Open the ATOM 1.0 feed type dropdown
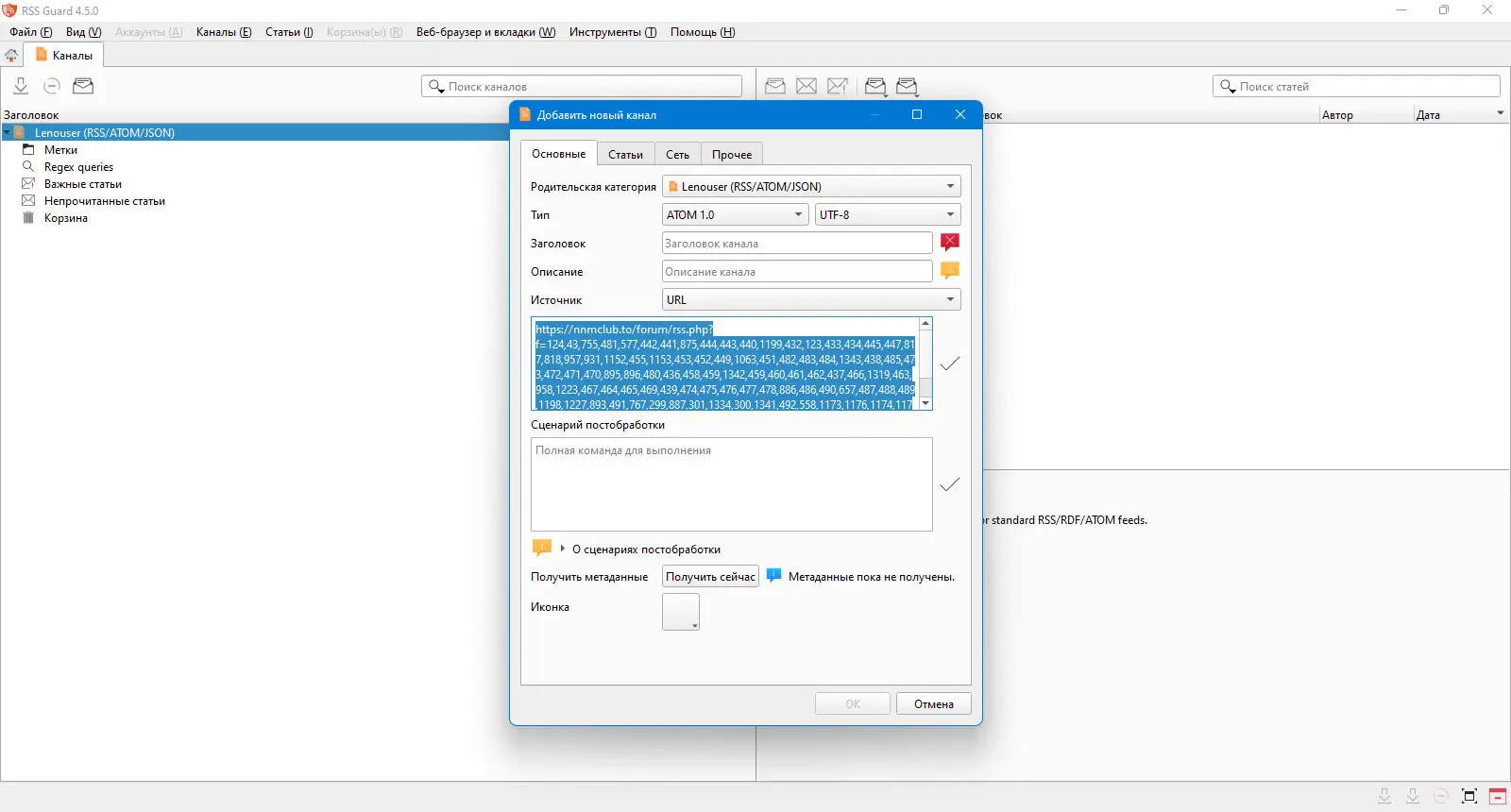Screen dimensions: 1511x812 (736, 214)
